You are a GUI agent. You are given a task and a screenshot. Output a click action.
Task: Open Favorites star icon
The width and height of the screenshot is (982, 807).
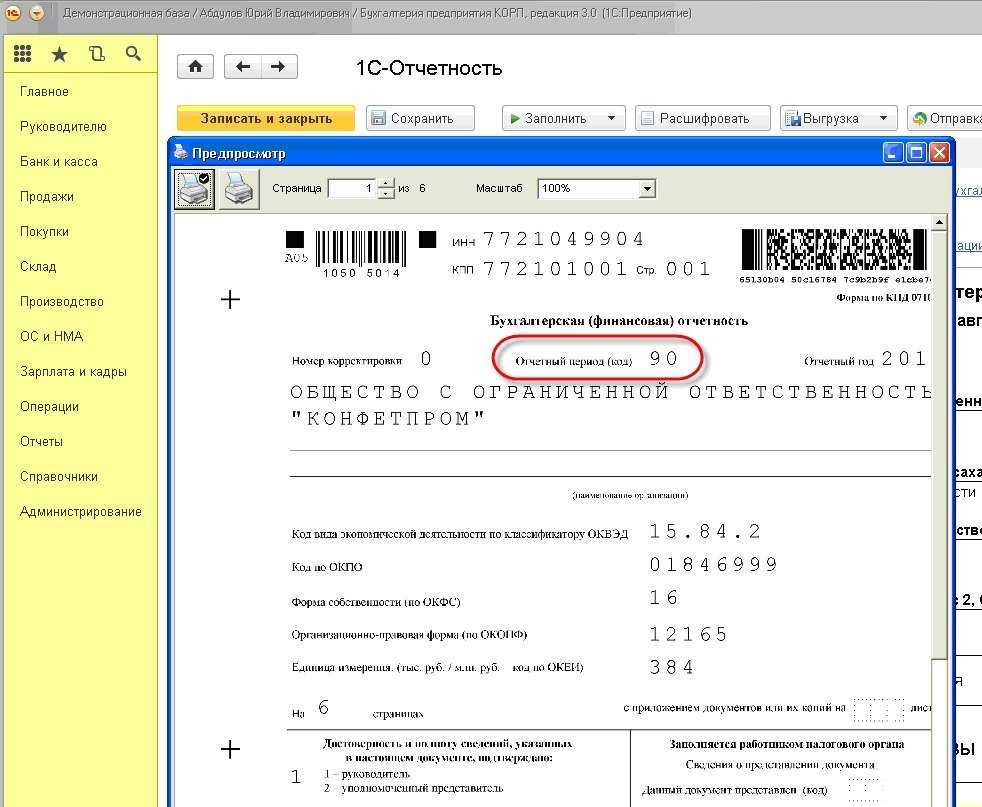[59, 55]
